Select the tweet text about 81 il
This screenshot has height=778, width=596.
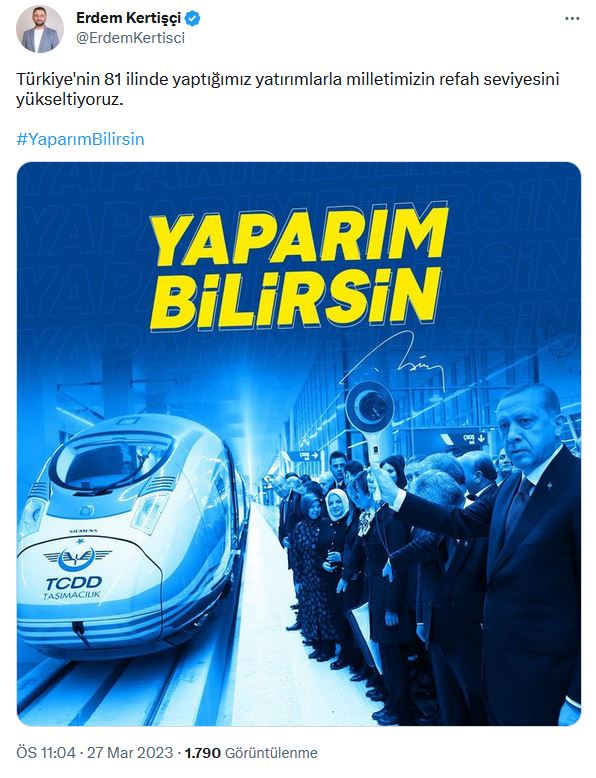(288, 89)
